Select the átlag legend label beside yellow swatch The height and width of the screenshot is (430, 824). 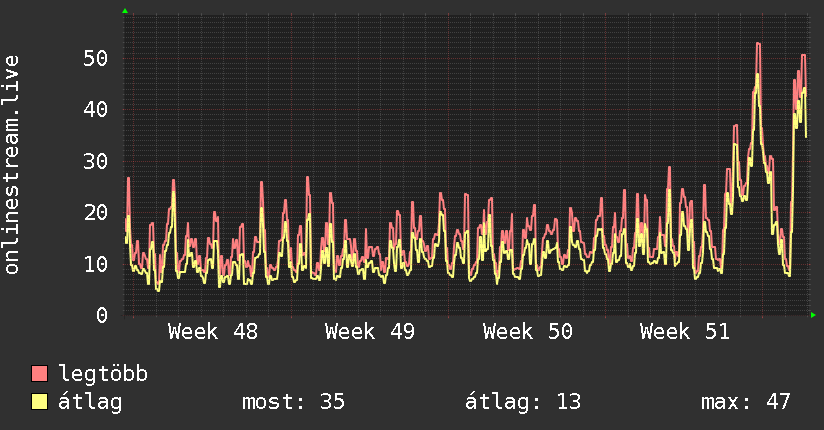(x=90, y=402)
